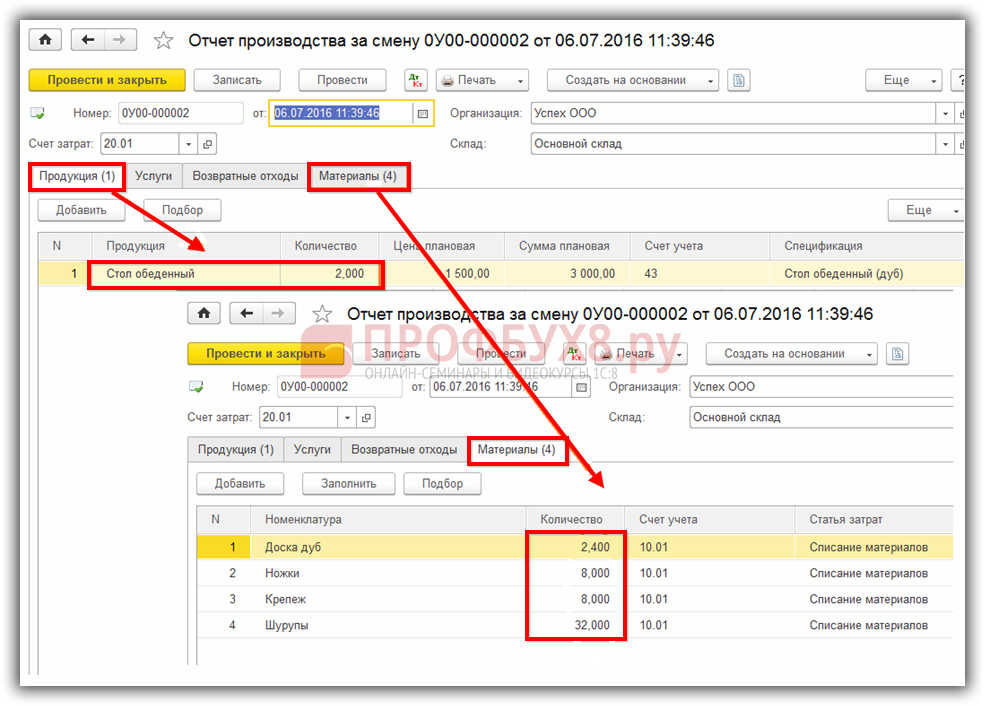This screenshot has width=985, height=706.
Task: Click the back arrow in the upper window
Action: coord(88,40)
